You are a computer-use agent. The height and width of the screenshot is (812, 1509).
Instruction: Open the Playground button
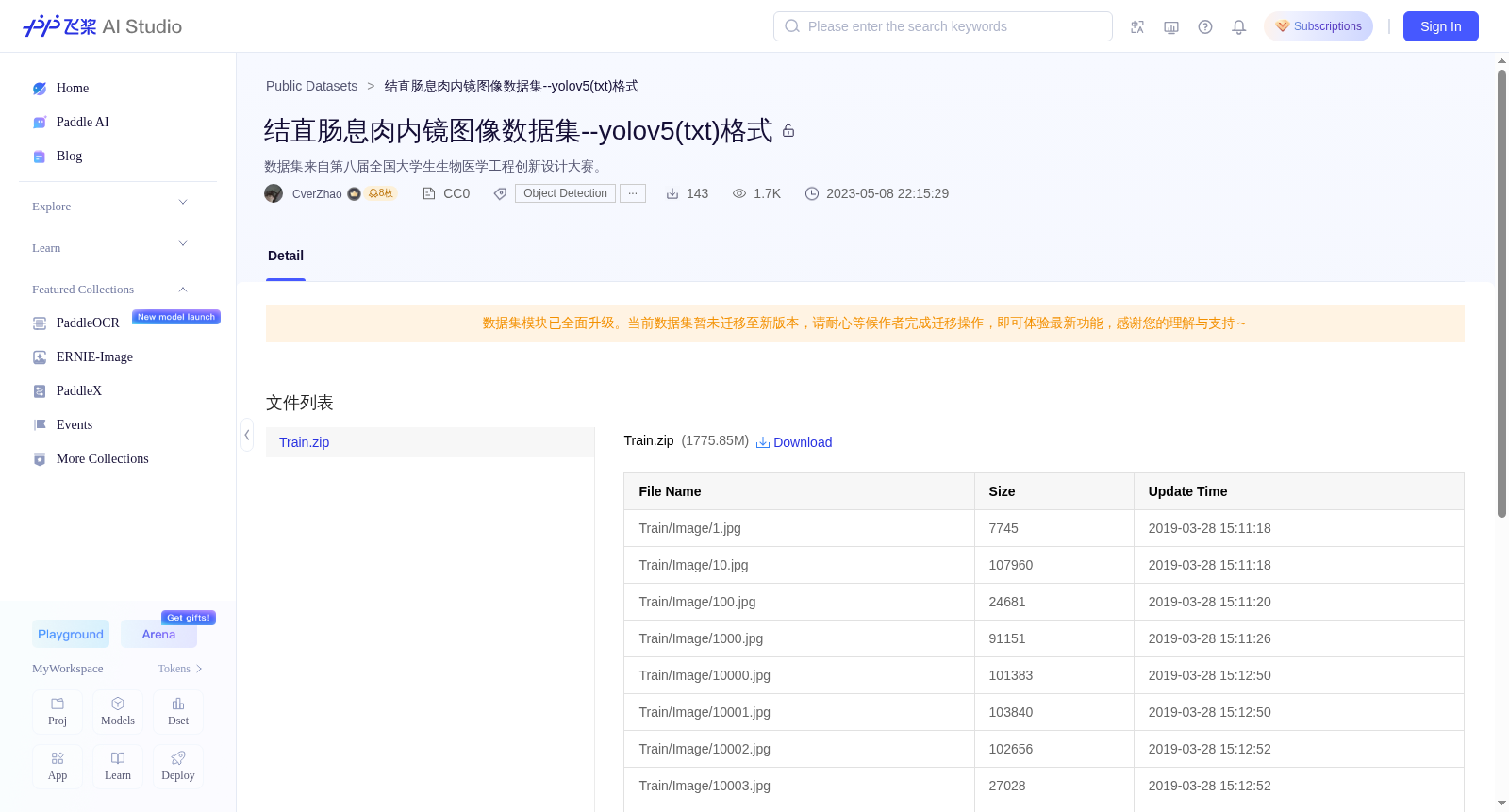pyautogui.click(x=71, y=634)
